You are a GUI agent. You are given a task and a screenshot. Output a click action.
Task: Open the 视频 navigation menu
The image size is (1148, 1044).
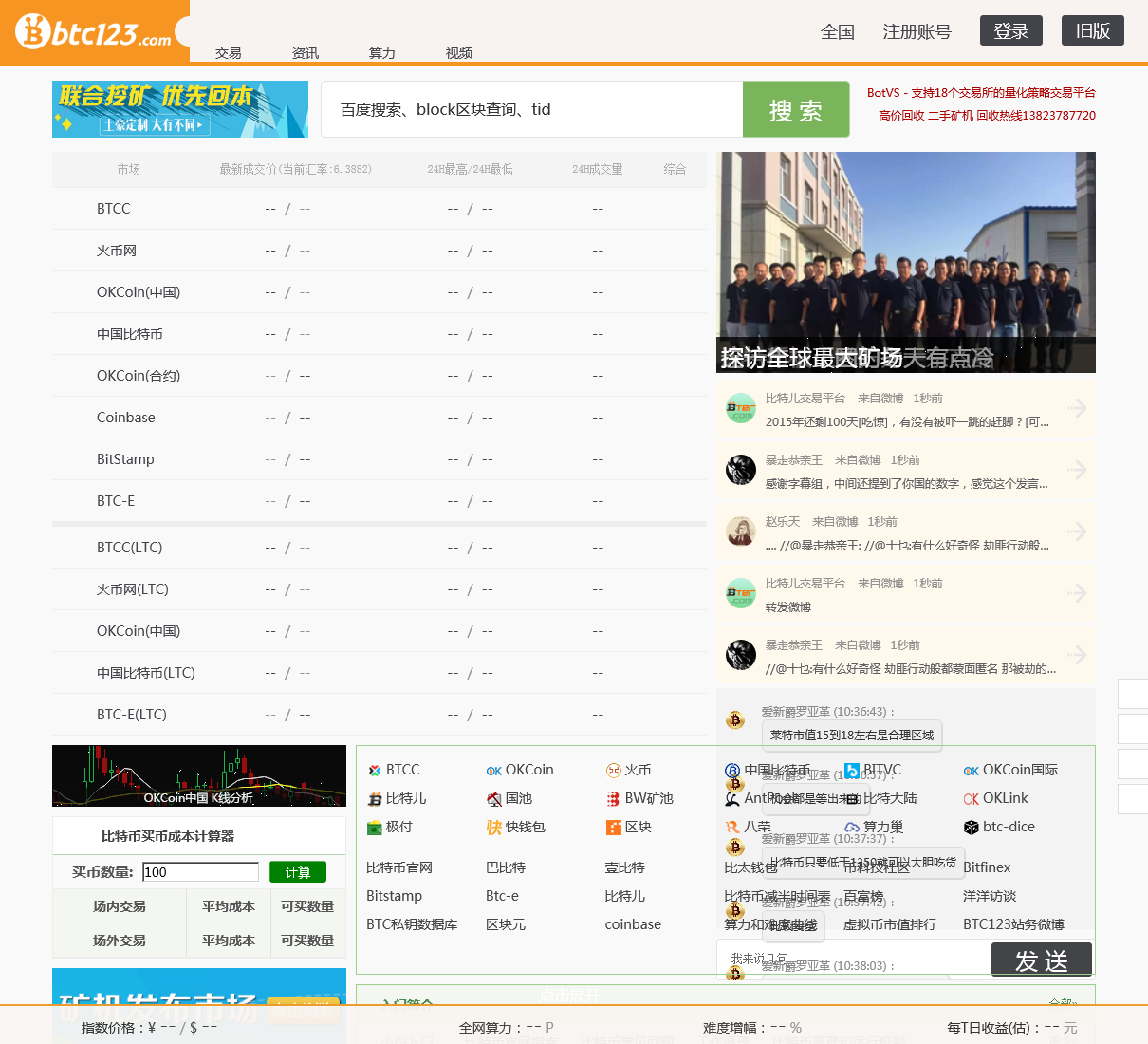[x=459, y=53]
